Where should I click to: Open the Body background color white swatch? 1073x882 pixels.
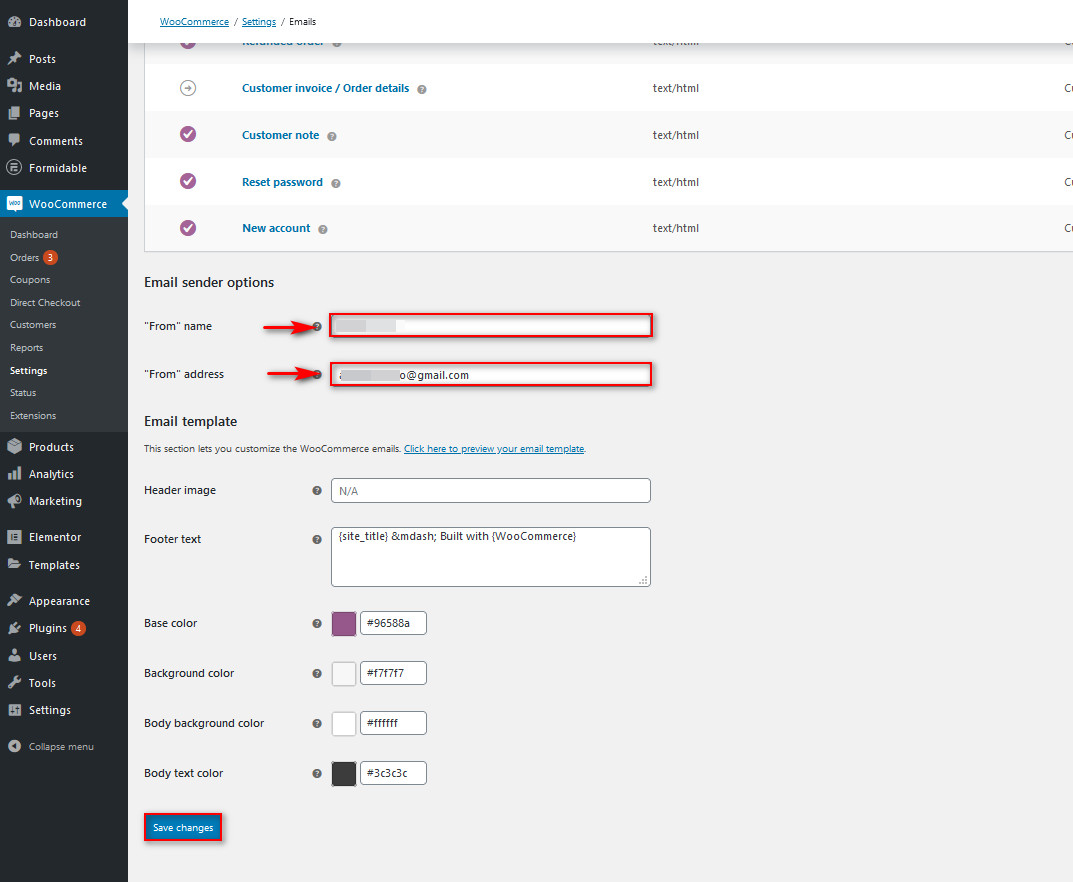(344, 723)
